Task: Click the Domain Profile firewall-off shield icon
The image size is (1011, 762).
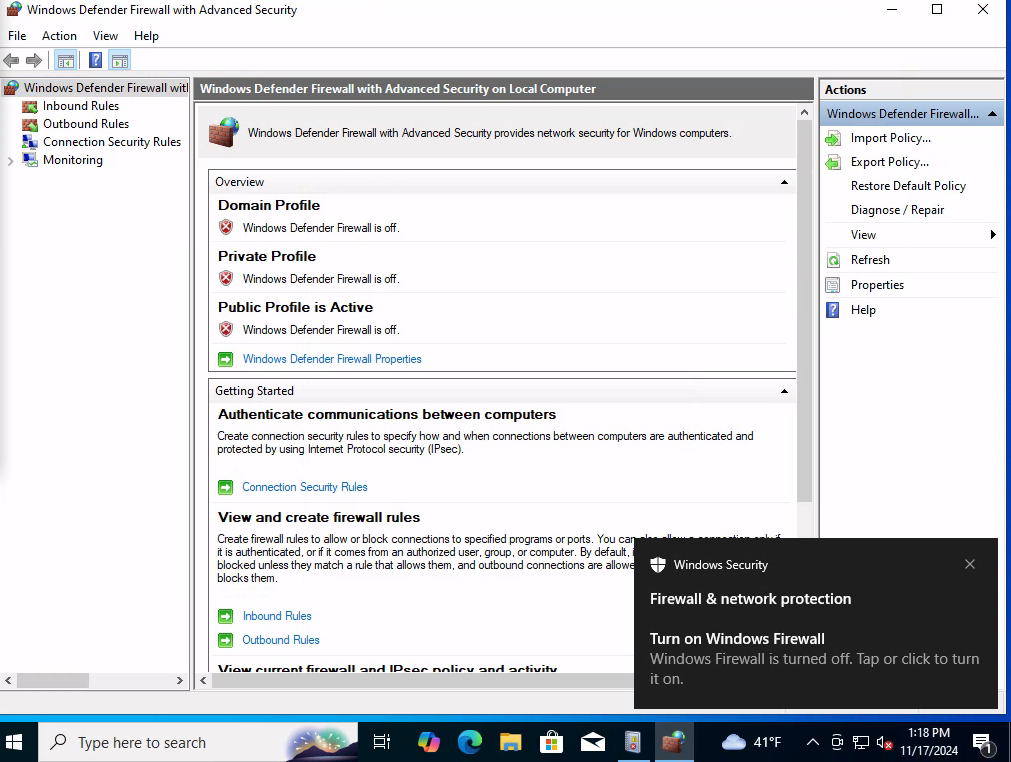Action: click(x=226, y=227)
